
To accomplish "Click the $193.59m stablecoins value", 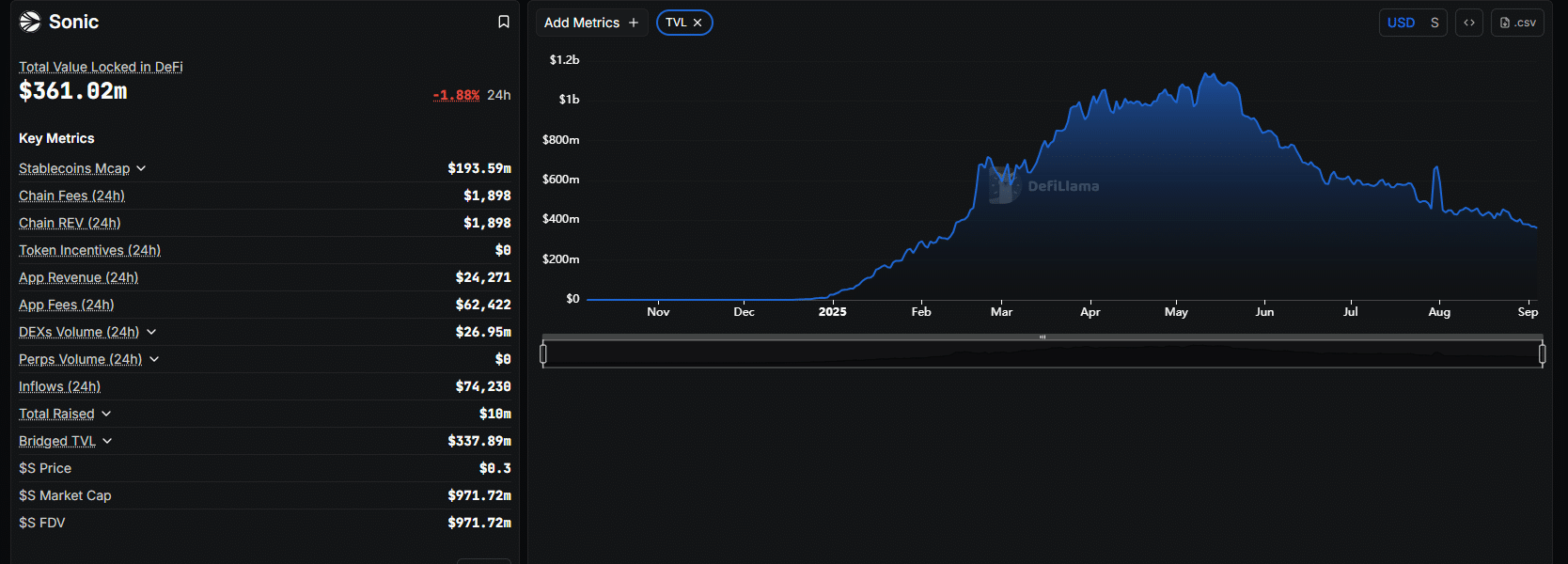I will pos(479,168).
